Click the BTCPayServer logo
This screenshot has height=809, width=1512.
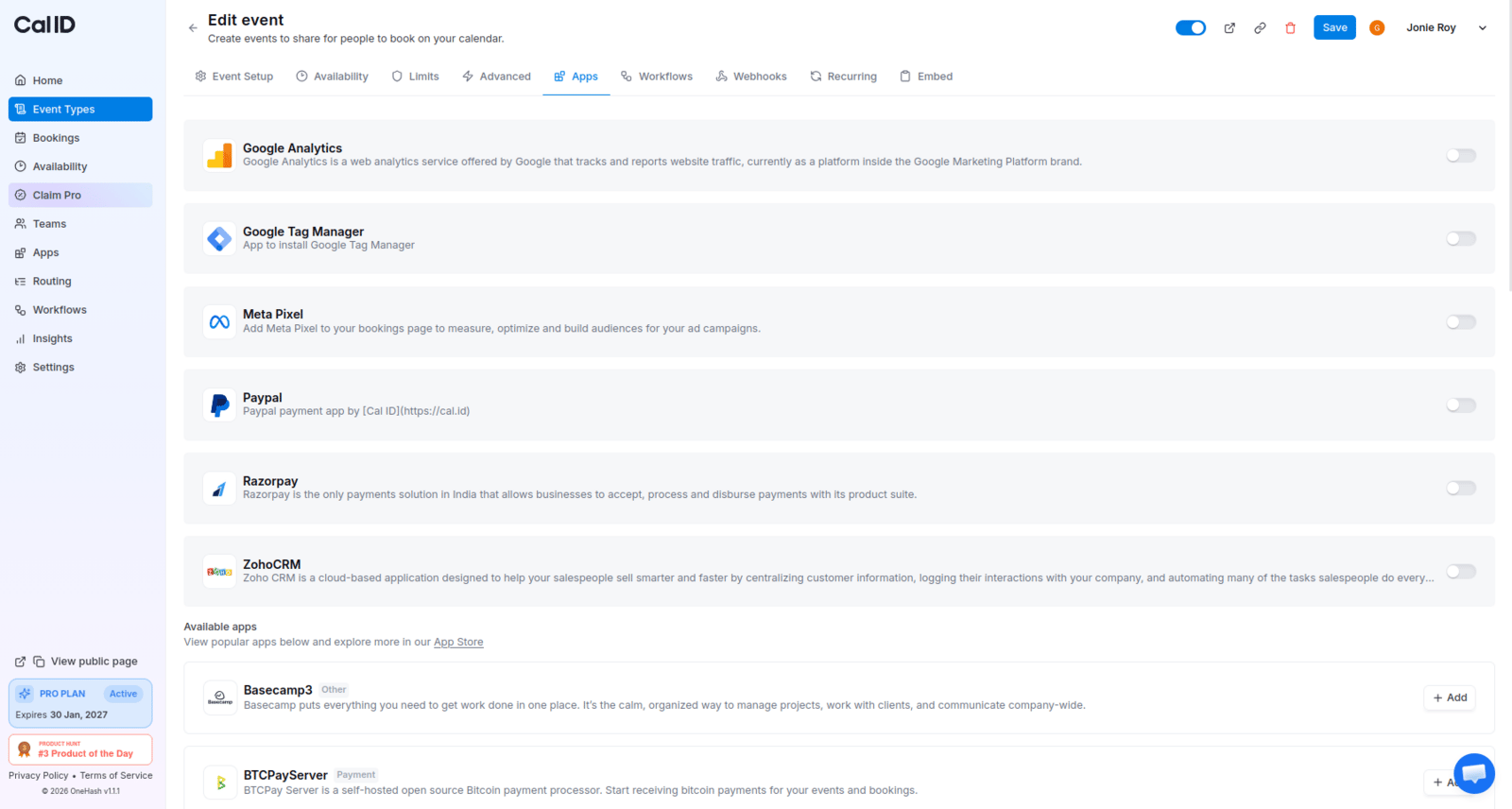click(220, 783)
